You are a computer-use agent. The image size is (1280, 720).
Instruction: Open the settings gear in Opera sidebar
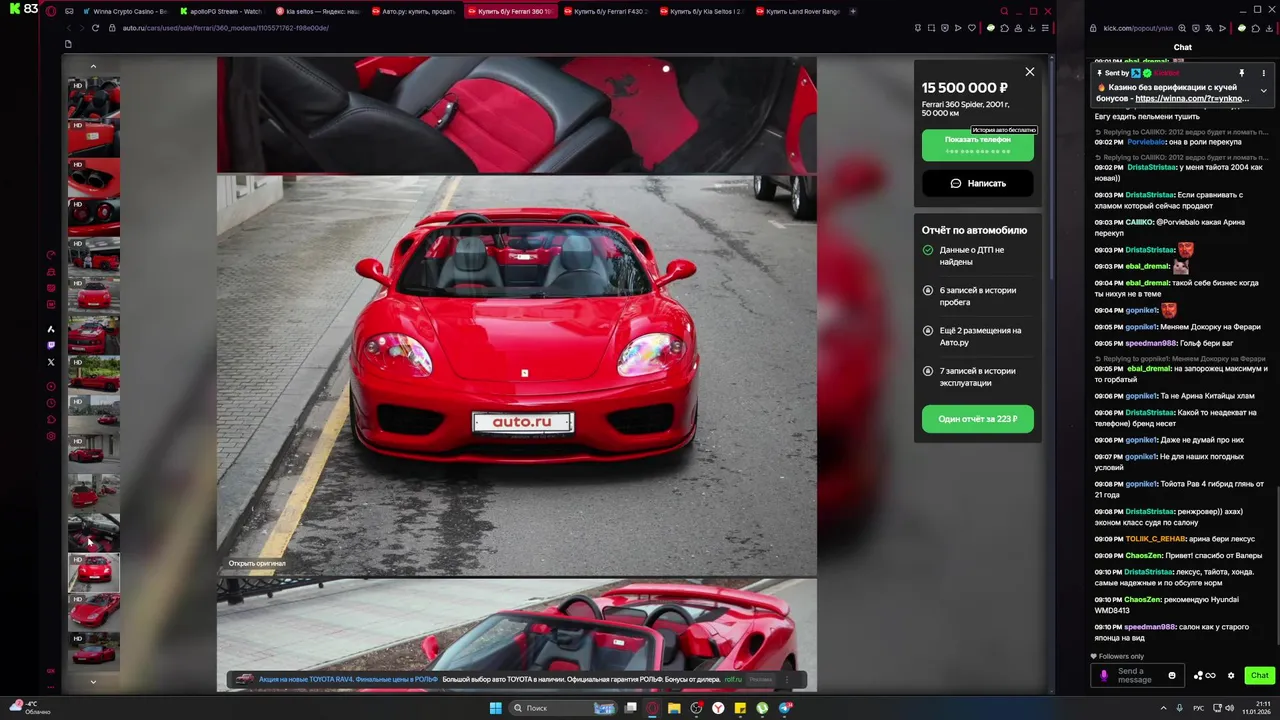pyautogui.click(x=51, y=436)
